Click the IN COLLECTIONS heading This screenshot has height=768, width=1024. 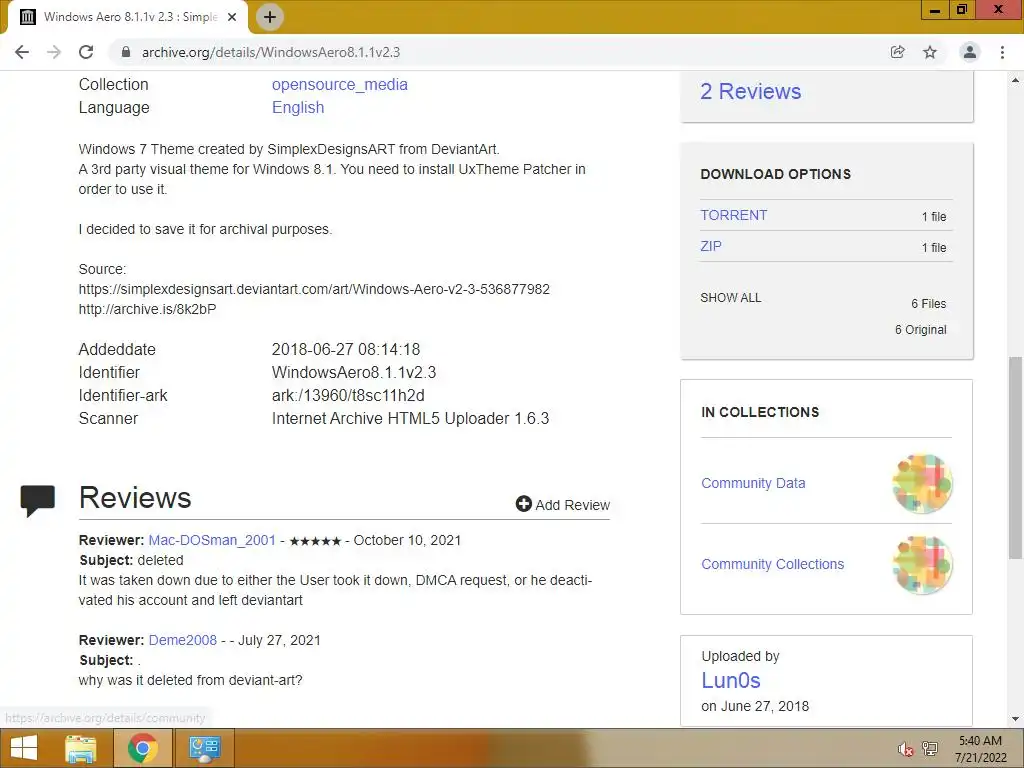pos(760,412)
